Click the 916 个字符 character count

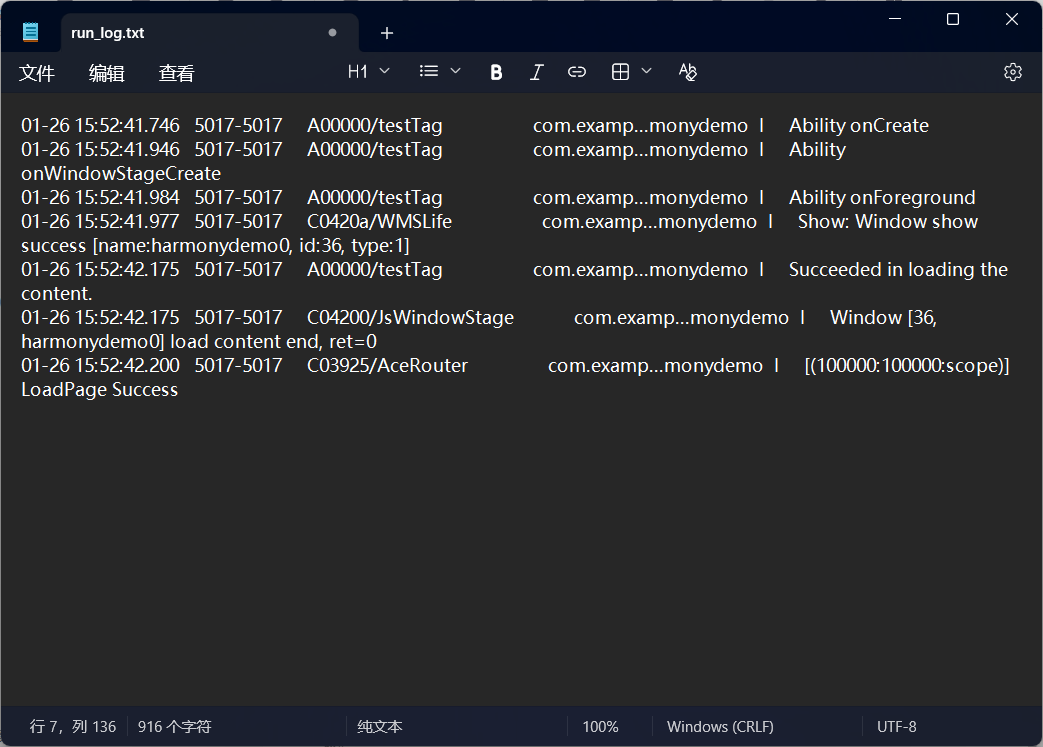[174, 726]
